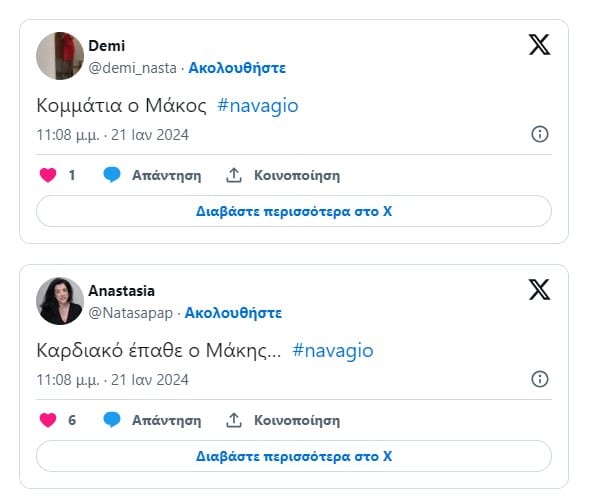593x504 pixels.
Task: Follow Anastasia via the Ακολουθήστε link
Action: [x=233, y=313]
